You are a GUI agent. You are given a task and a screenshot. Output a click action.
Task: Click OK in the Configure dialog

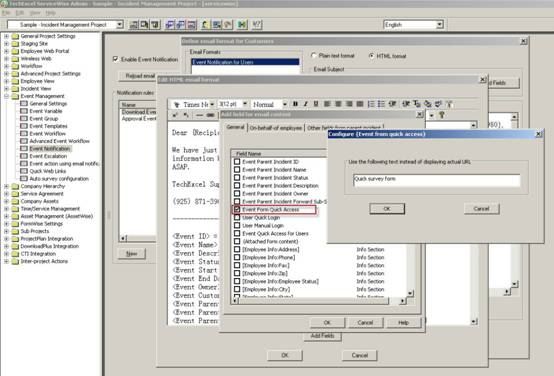387,209
